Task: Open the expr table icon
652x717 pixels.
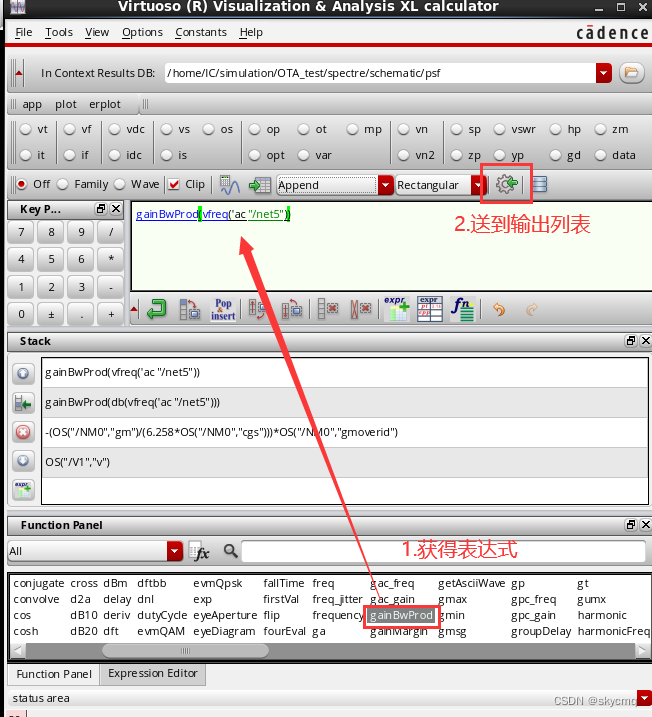Action: tap(429, 309)
